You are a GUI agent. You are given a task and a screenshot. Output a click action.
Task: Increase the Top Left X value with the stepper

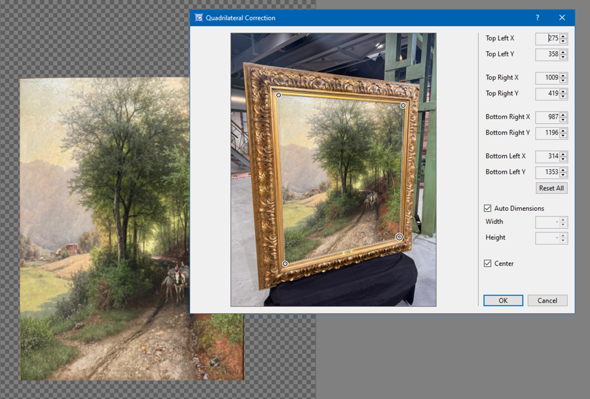coord(563,37)
